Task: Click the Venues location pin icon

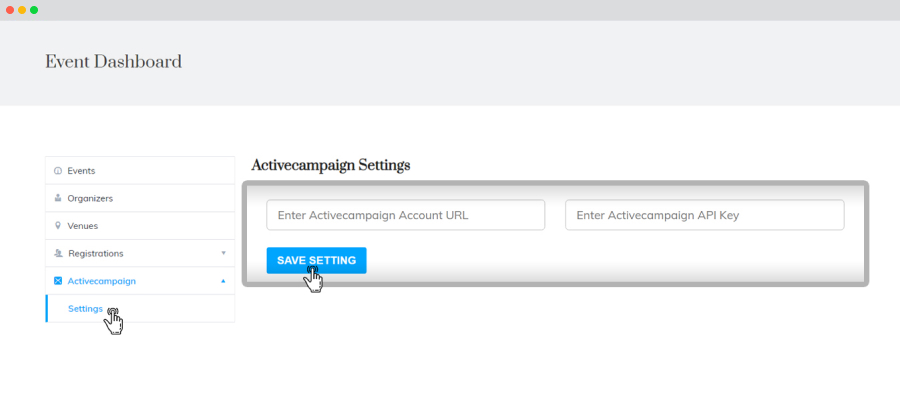Action: coord(57,225)
